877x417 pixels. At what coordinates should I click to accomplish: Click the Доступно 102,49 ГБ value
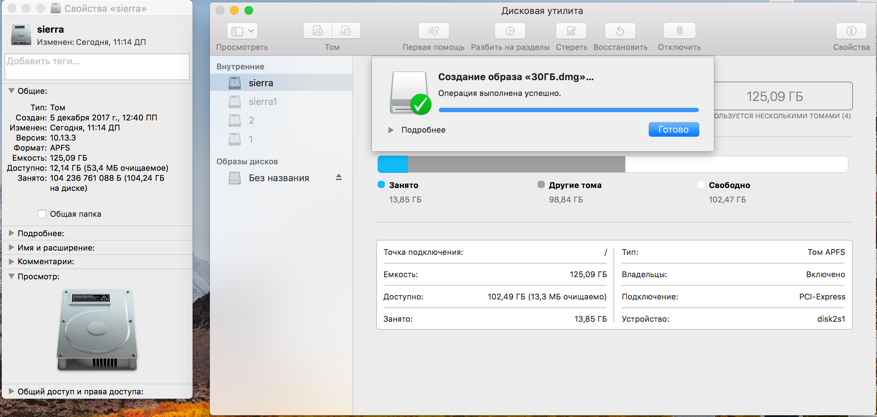(547, 297)
